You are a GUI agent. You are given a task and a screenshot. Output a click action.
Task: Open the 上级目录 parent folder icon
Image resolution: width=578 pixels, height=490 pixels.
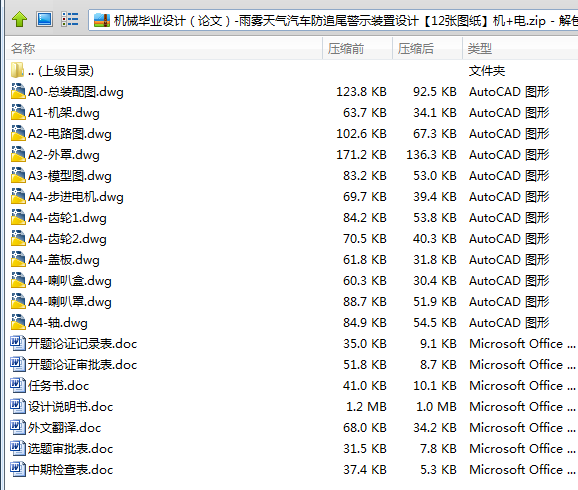pyautogui.click(x=18, y=70)
